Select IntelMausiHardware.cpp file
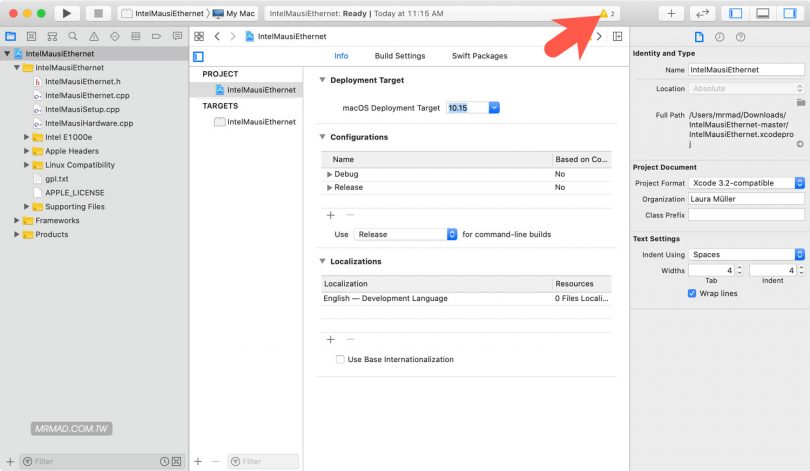810x471 pixels. pos(89,123)
